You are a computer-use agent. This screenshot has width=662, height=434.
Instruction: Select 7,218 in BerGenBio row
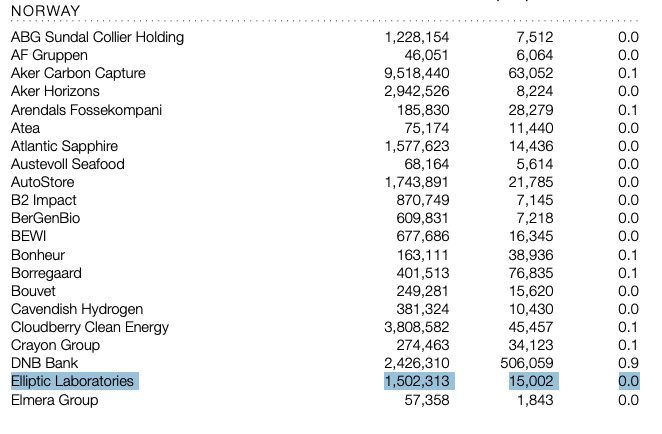point(534,218)
